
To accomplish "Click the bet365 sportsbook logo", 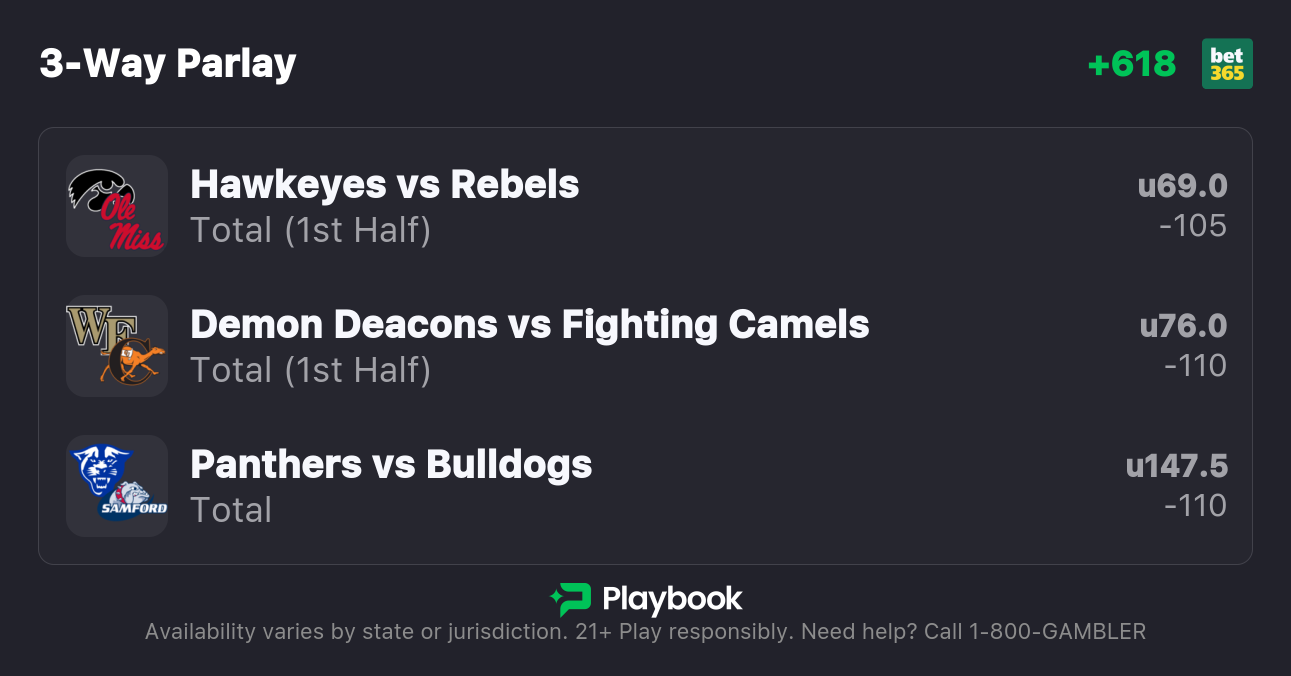I will 1227,64.
